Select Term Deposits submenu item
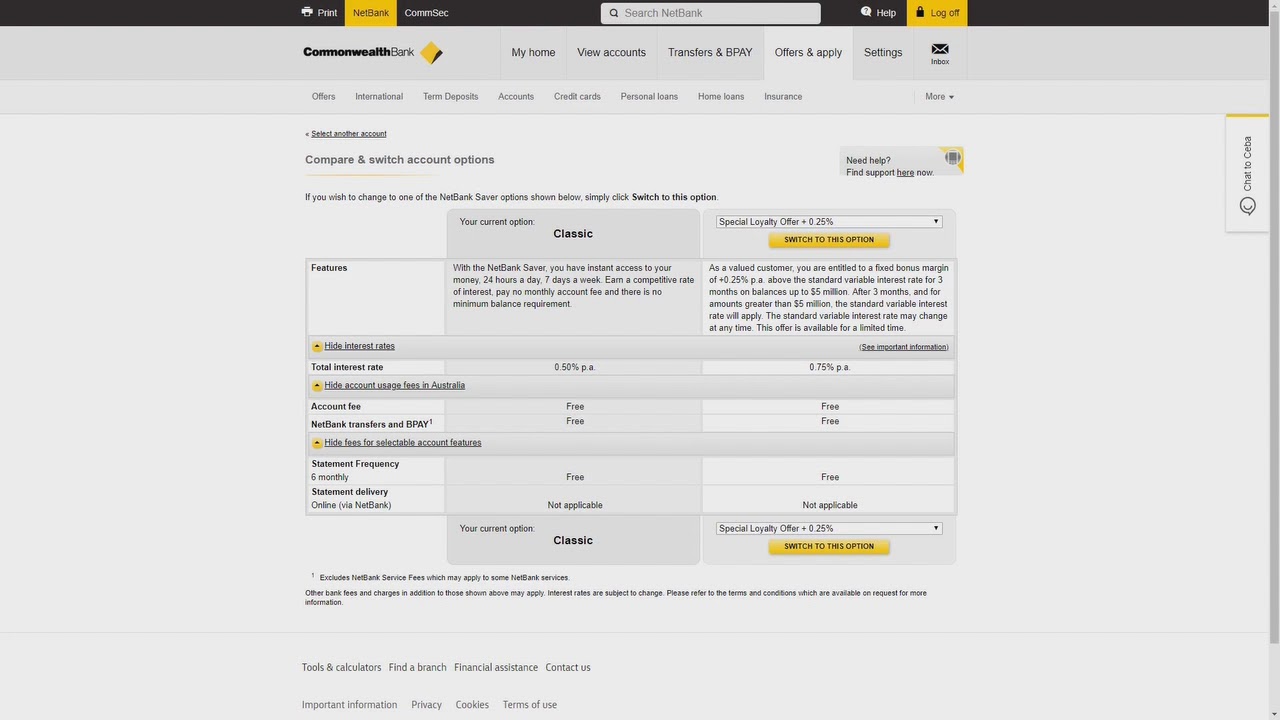Screen dimensions: 1280x720 click(x=450, y=97)
